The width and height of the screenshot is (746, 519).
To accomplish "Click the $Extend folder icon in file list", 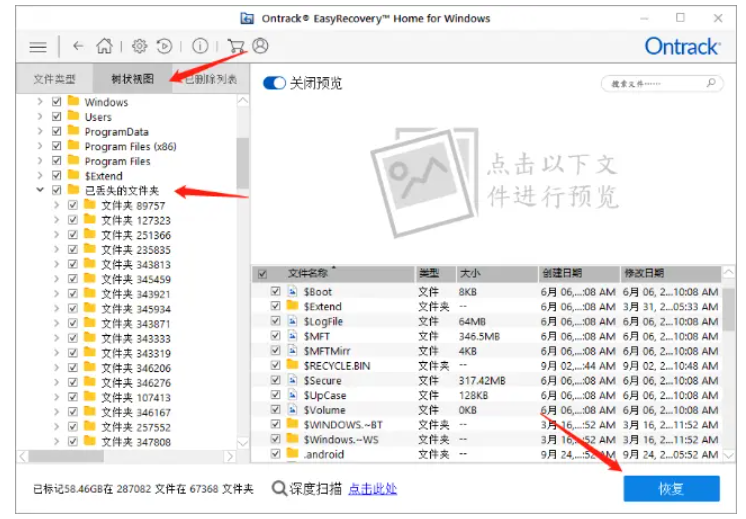I will [x=293, y=306].
